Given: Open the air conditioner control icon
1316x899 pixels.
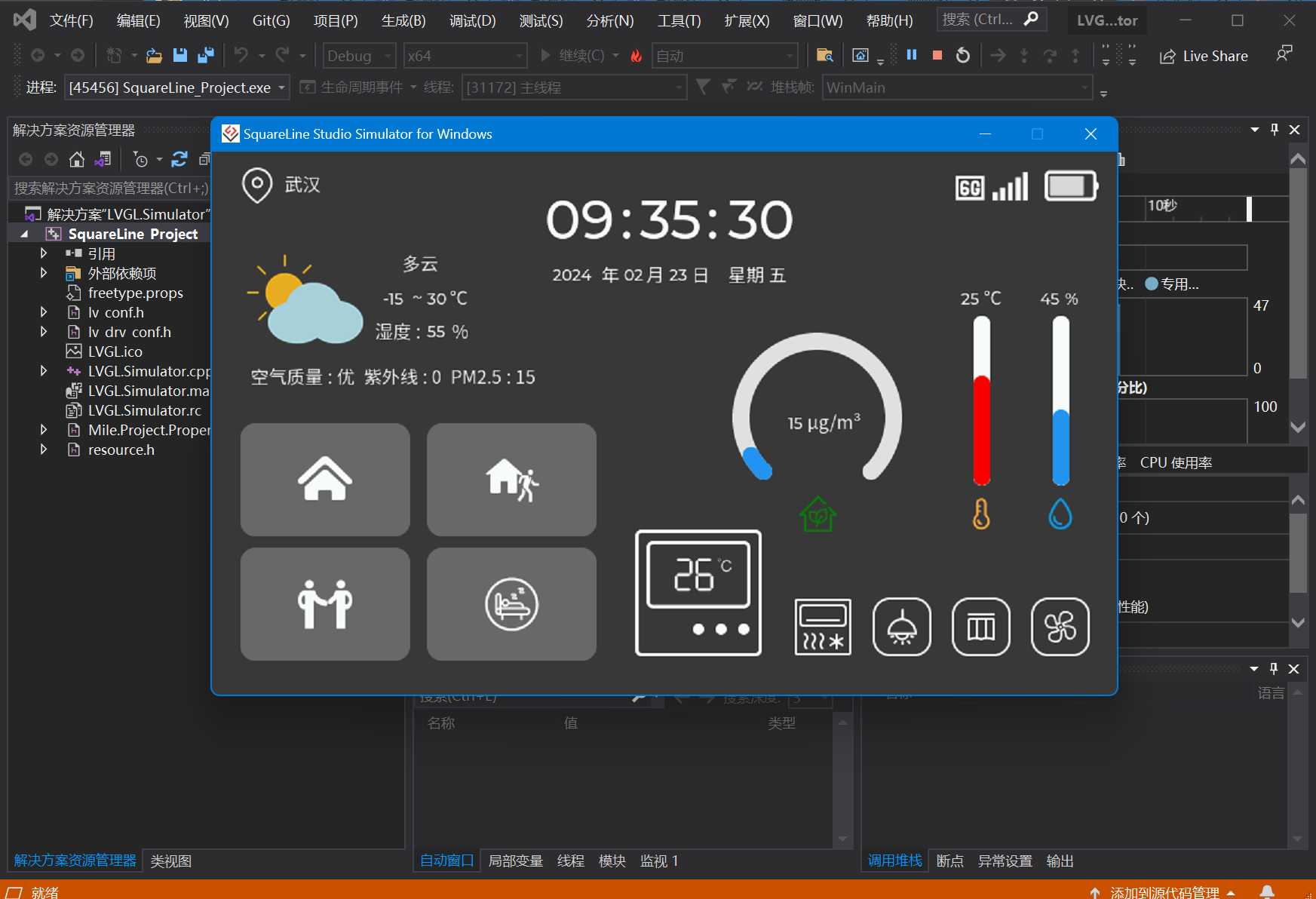Looking at the screenshot, I should [x=822, y=627].
